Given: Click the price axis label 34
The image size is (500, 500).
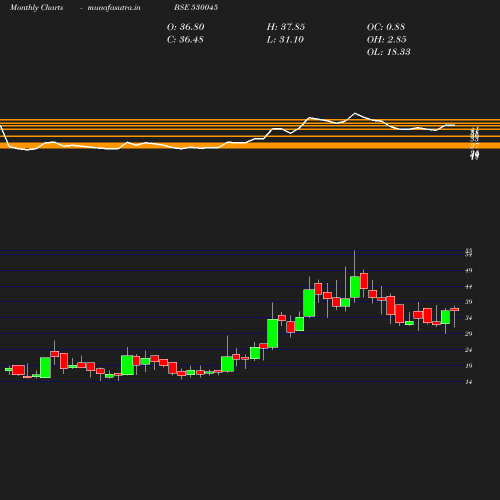Looking at the screenshot, I should (469, 318).
